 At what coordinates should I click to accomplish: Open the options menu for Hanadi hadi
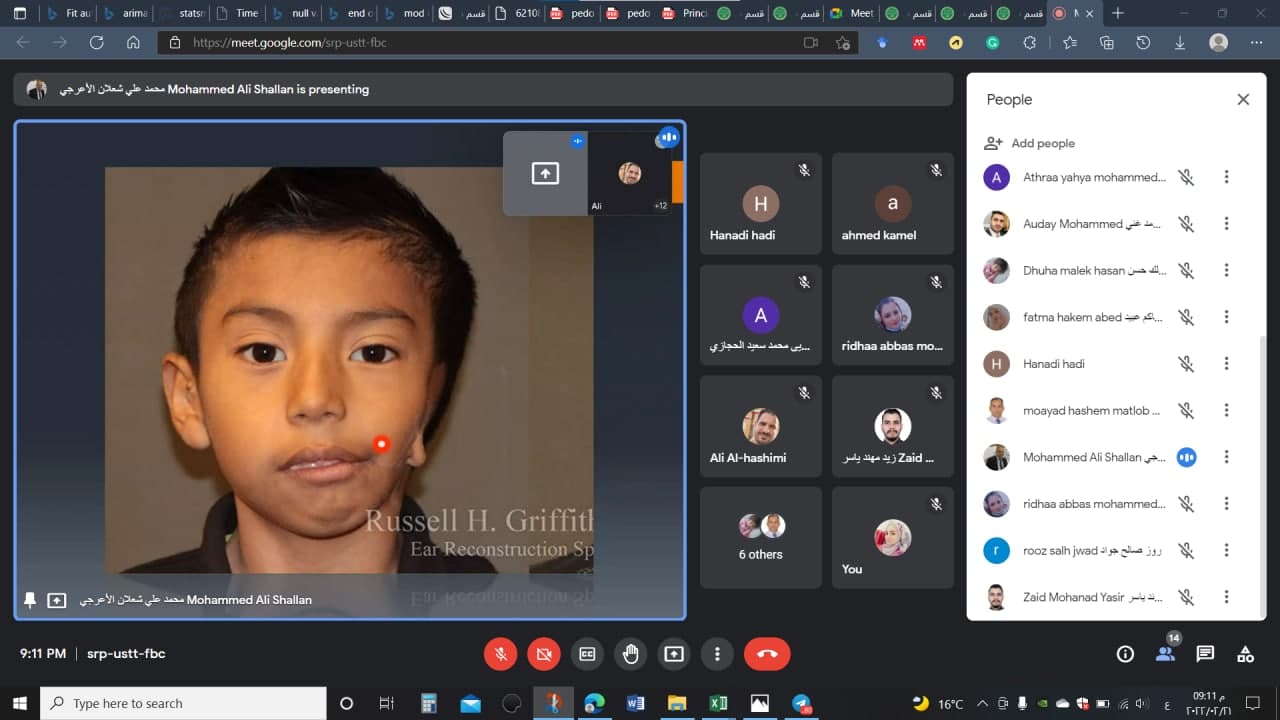[1227, 364]
